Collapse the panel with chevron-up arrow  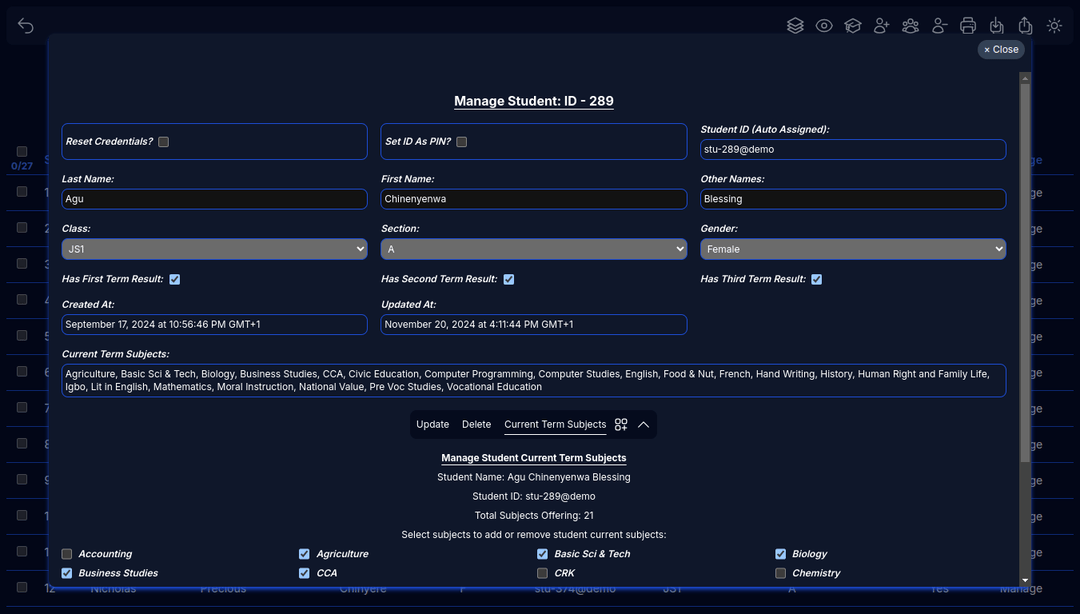[644, 425]
